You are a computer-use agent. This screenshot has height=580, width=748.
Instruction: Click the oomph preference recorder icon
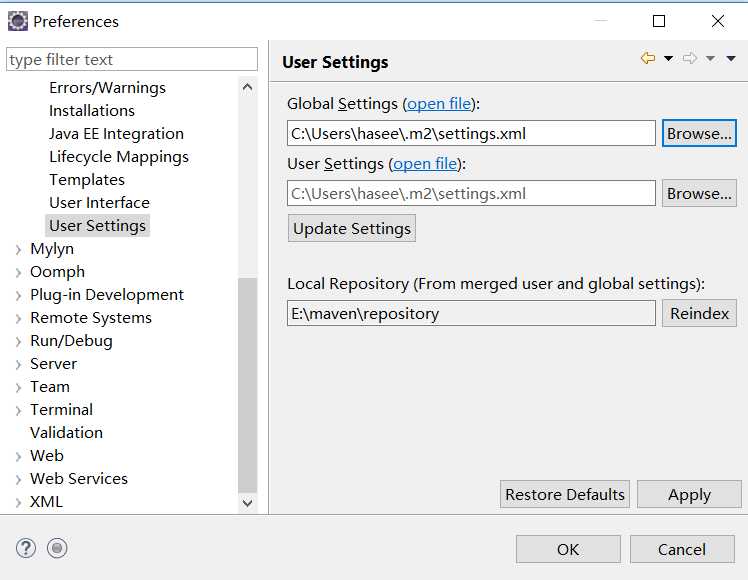click(57, 548)
